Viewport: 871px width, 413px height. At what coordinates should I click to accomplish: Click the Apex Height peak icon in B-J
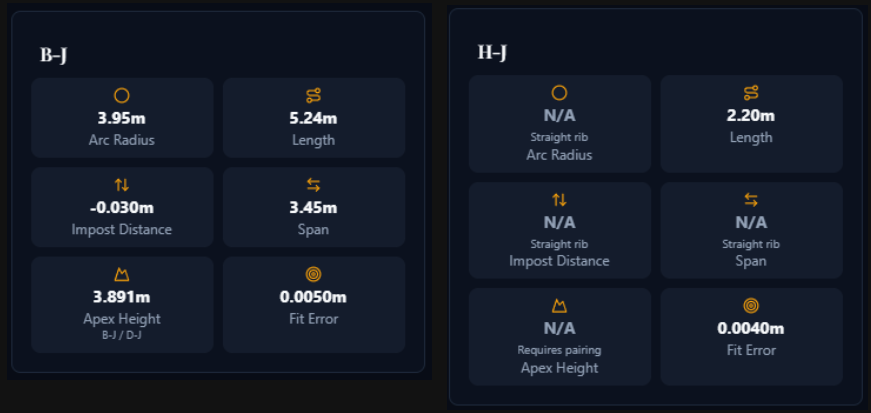point(122,274)
